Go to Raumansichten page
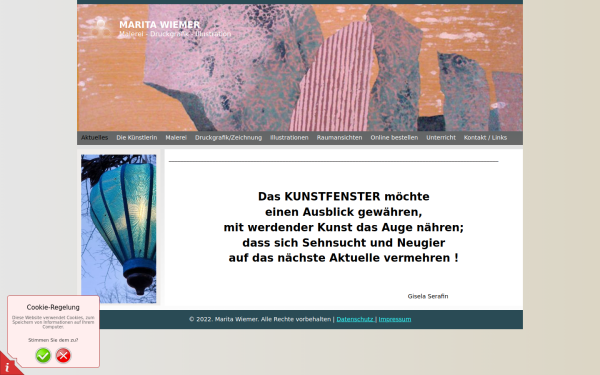This screenshot has height=375, width=600. (x=339, y=138)
